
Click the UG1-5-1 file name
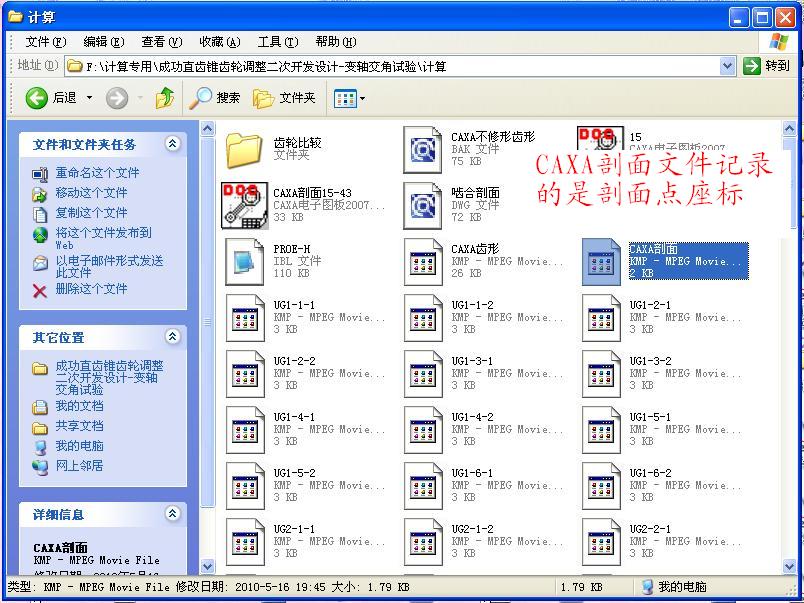[651, 417]
